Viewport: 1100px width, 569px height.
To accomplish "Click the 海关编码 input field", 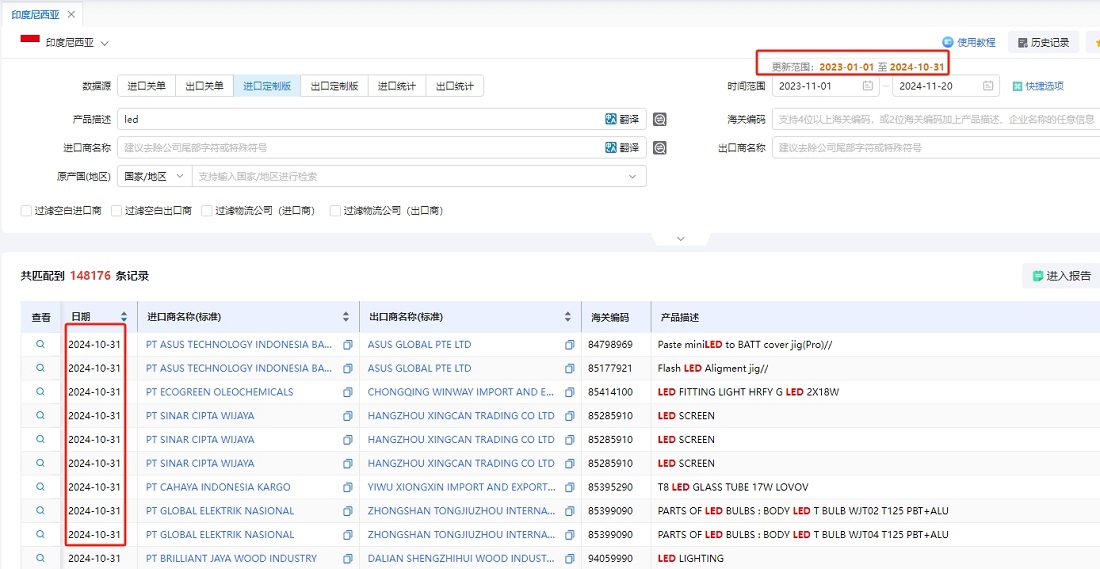I will (935, 119).
